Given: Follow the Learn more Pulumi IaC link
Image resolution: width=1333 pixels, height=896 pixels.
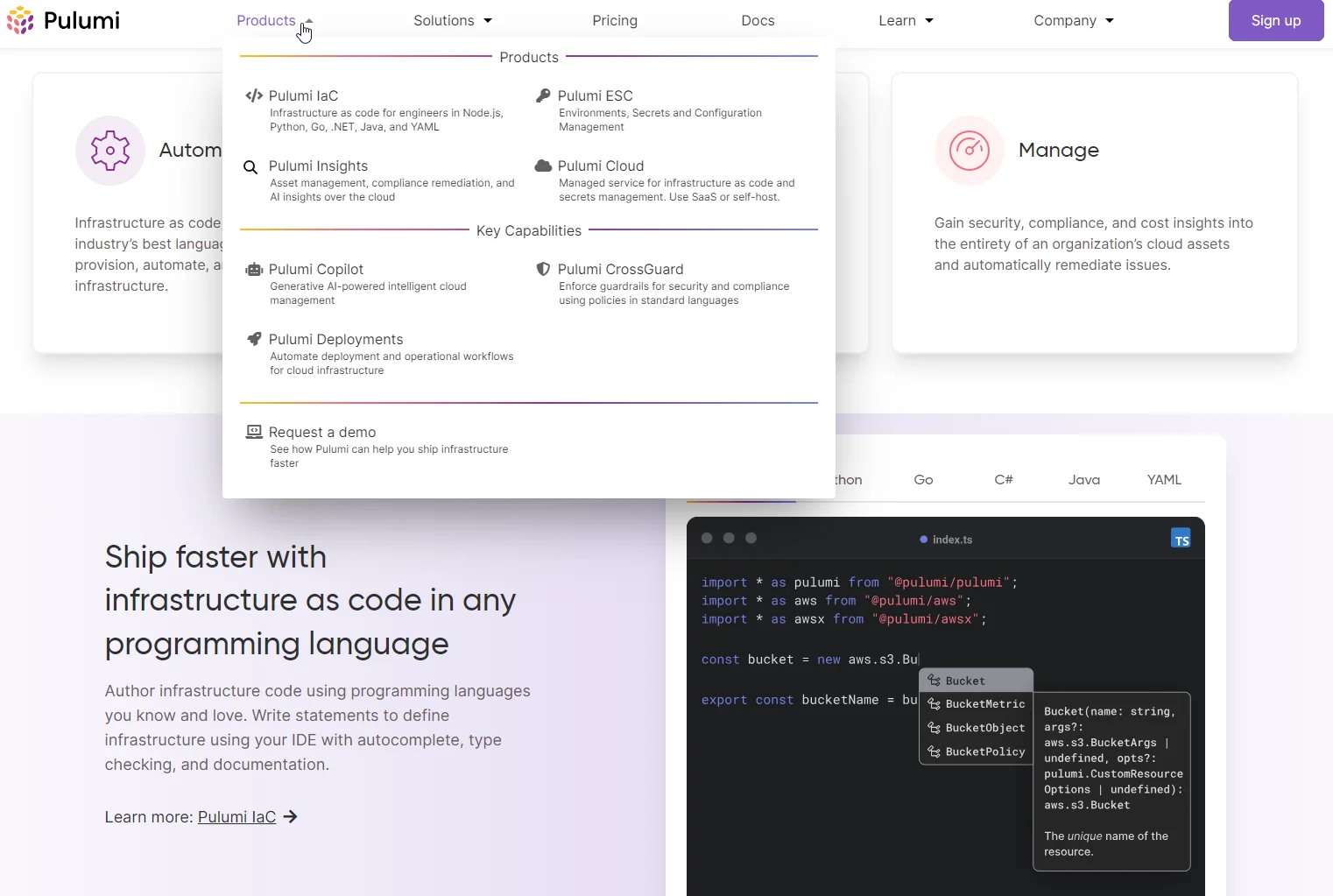Looking at the screenshot, I should click(x=236, y=817).
